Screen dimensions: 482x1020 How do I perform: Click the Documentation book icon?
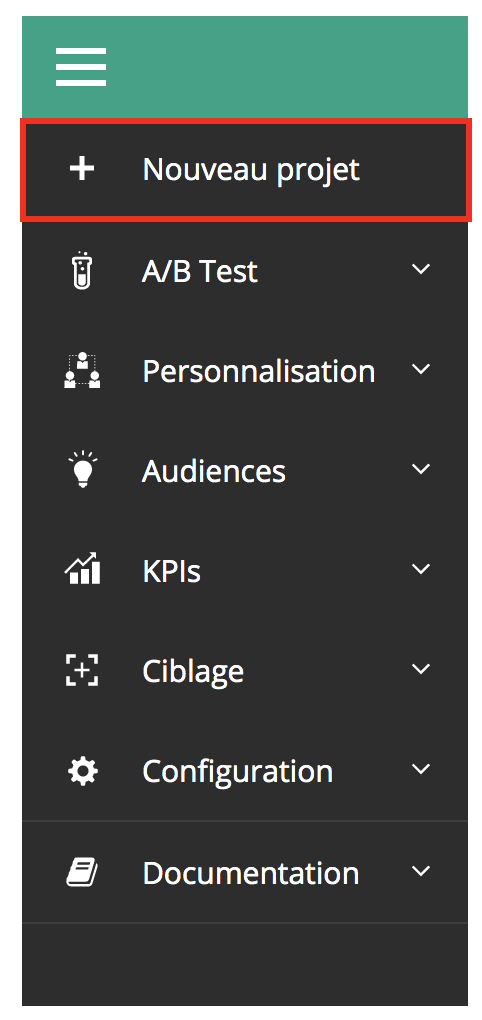[x=82, y=872]
